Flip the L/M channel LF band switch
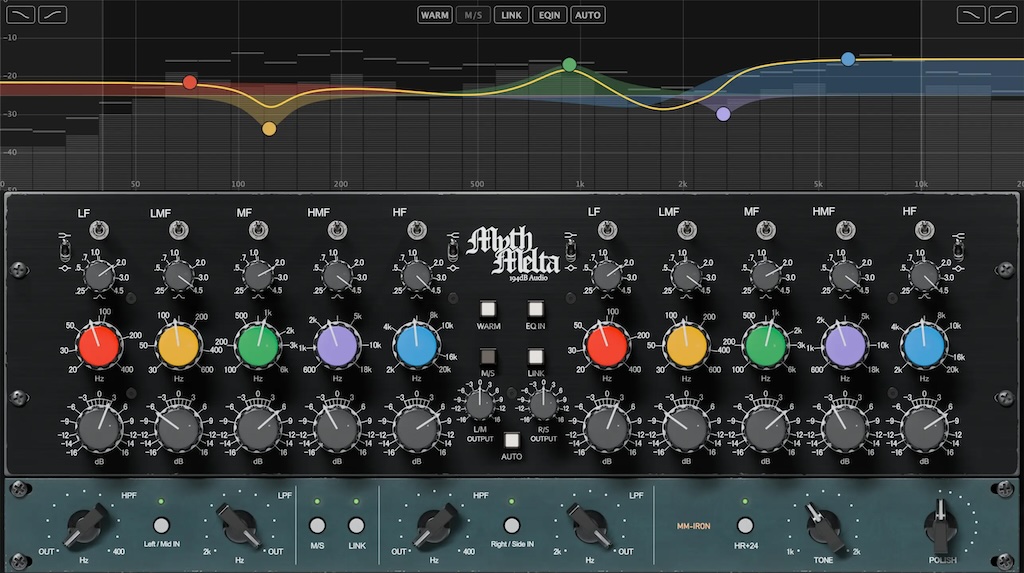Image resolution: width=1024 pixels, height=573 pixels. tap(99, 230)
